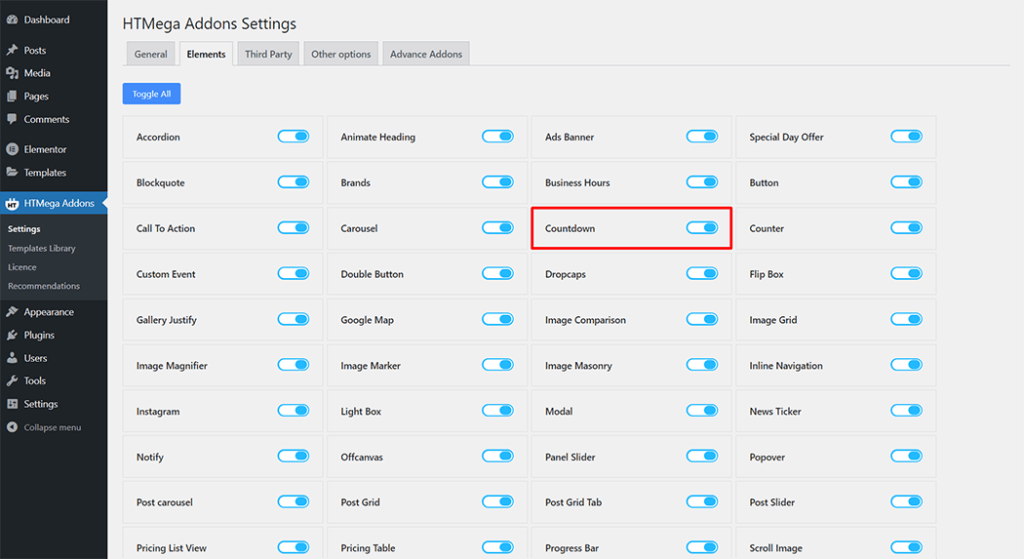The image size is (1024, 559).
Task: Click the Plugins plug icon
Action: pyautogui.click(x=12, y=335)
